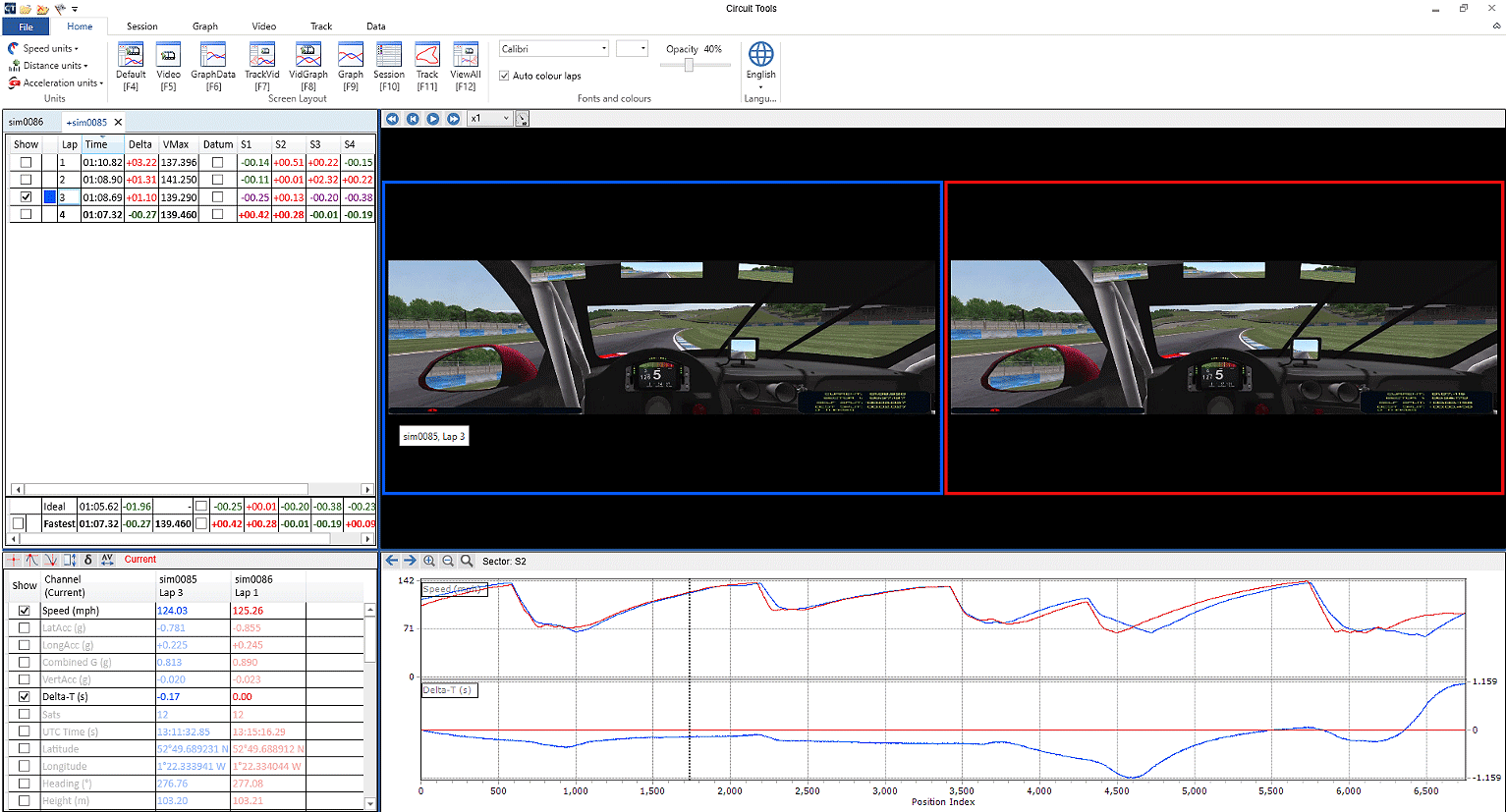Zoom out of the graph
Viewport: 1506px width, 812px height.
tap(448, 561)
